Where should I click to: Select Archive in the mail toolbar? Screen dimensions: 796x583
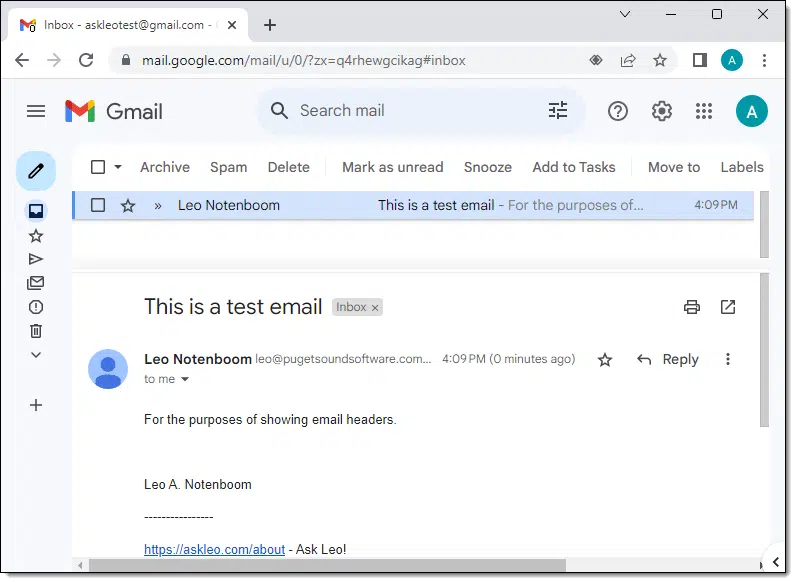pos(165,168)
